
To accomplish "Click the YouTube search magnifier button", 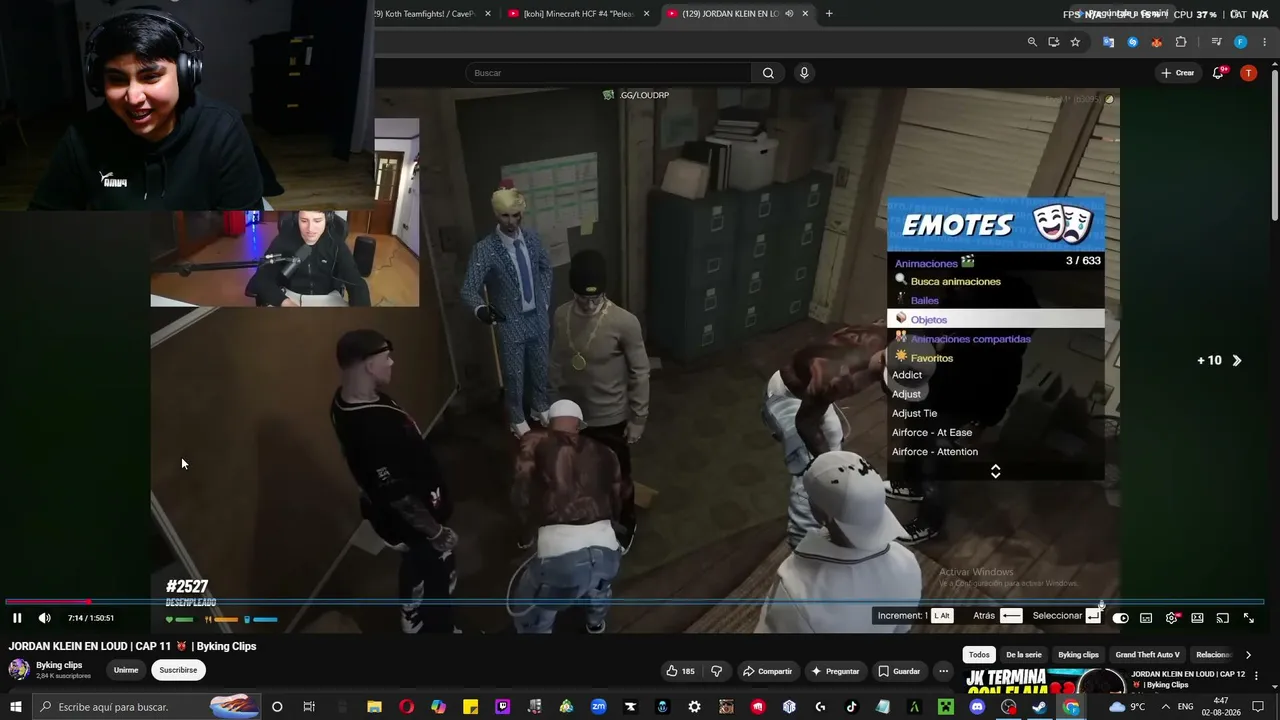I will (x=768, y=73).
